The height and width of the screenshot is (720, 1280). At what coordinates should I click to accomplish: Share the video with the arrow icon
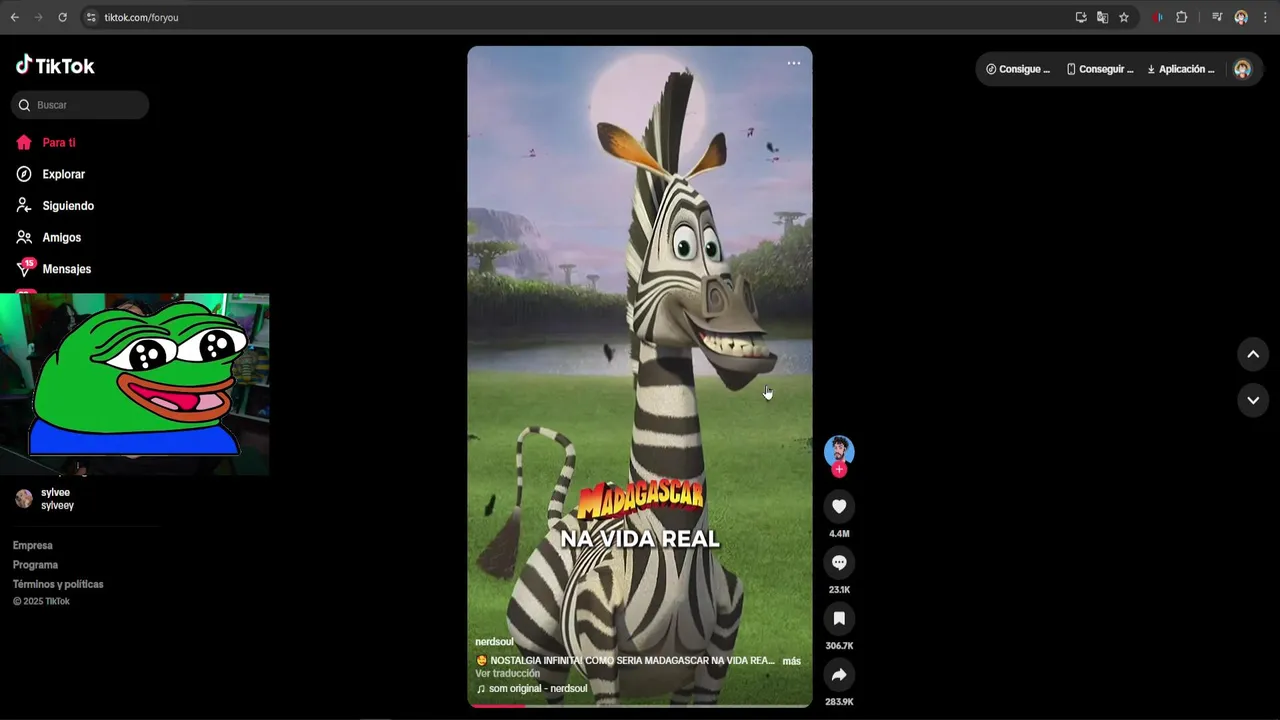(x=839, y=675)
